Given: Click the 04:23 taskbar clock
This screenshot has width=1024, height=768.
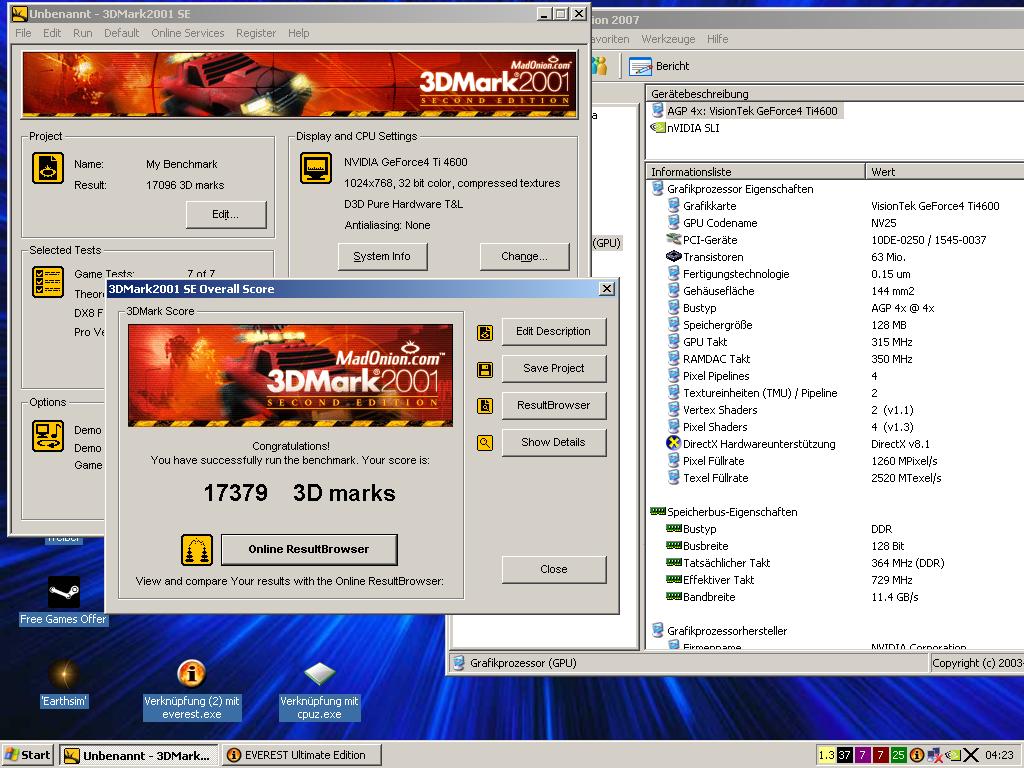Looking at the screenshot, I should click(999, 755).
